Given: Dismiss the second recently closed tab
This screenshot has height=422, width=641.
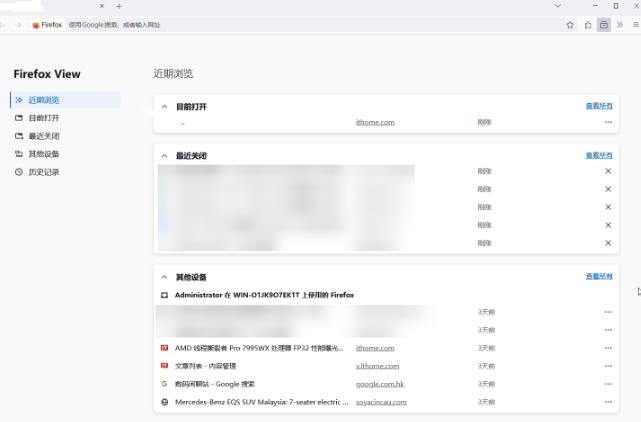Looking at the screenshot, I should (608, 189).
